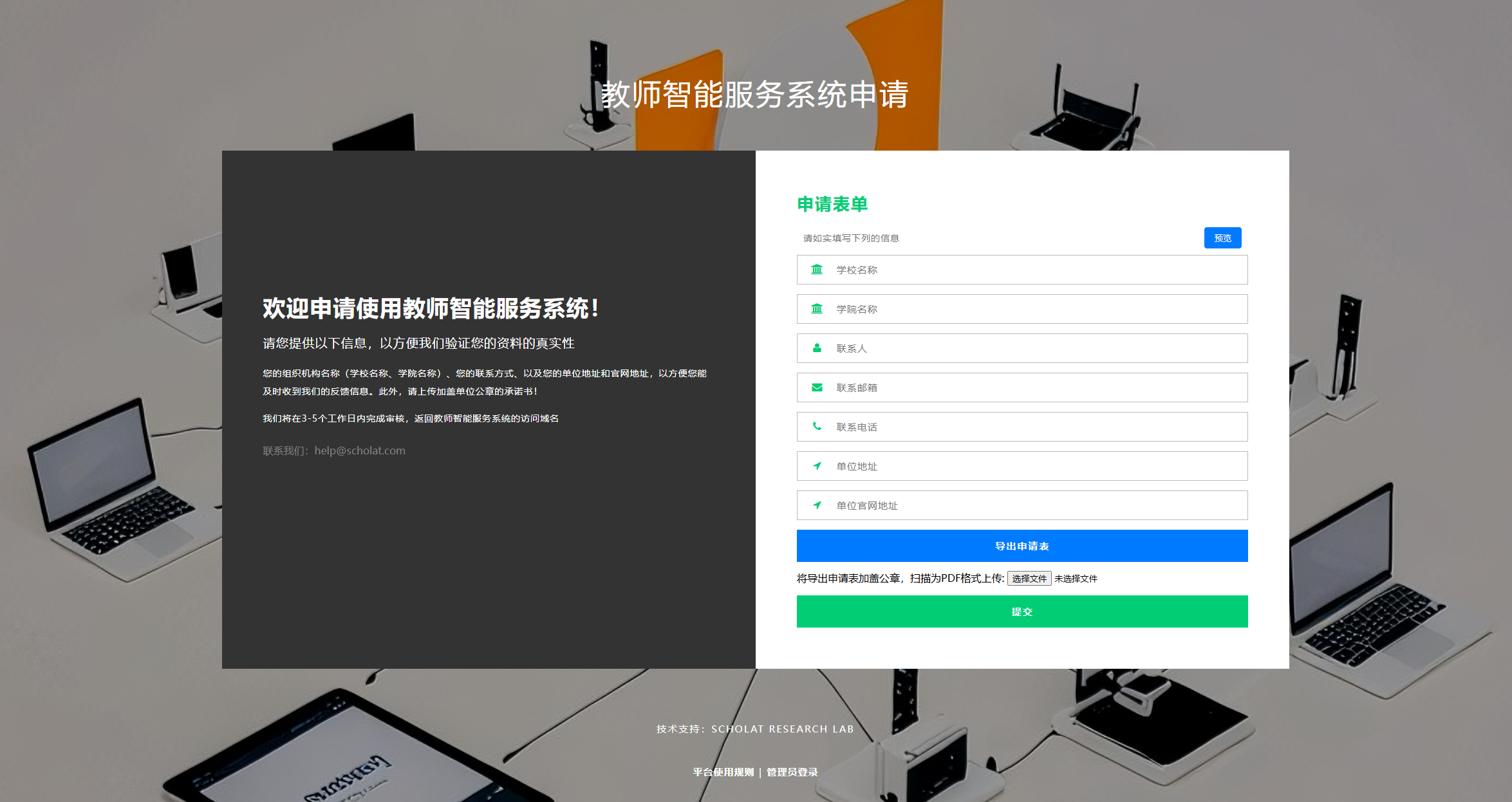Click the 技术支持: SCHOLAT RESEARCH LAB footer text
The width and height of the screenshot is (1512, 802).
click(x=755, y=729)
